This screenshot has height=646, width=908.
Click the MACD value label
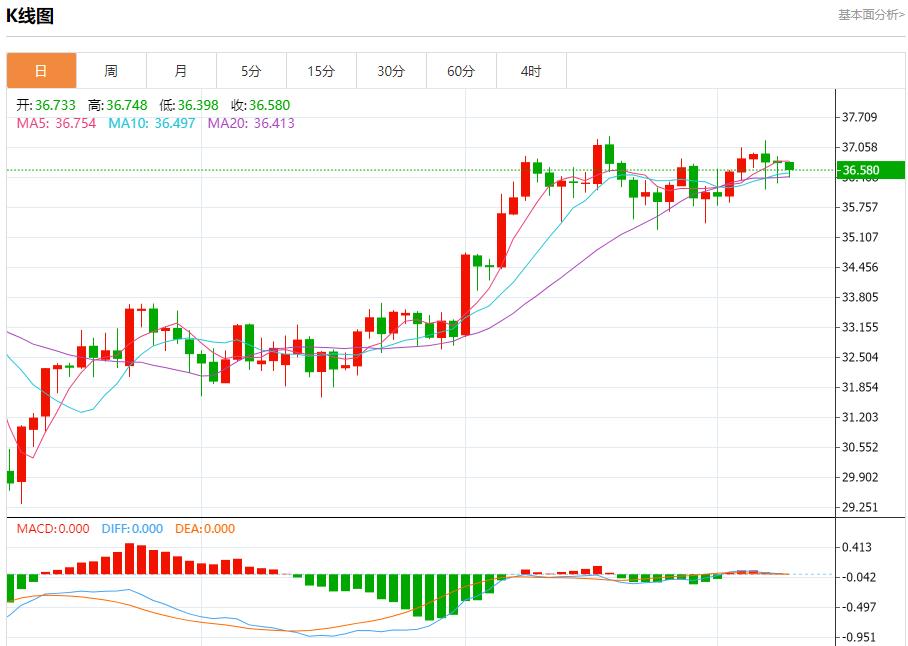(x=53, y=529)
